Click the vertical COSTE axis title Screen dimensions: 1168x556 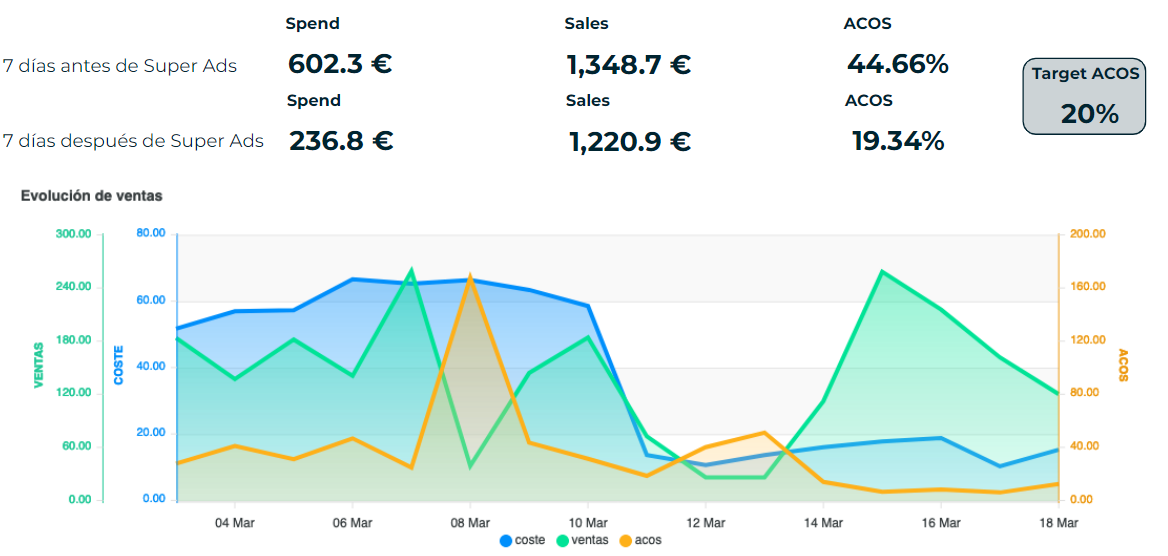tap(118, 366)
